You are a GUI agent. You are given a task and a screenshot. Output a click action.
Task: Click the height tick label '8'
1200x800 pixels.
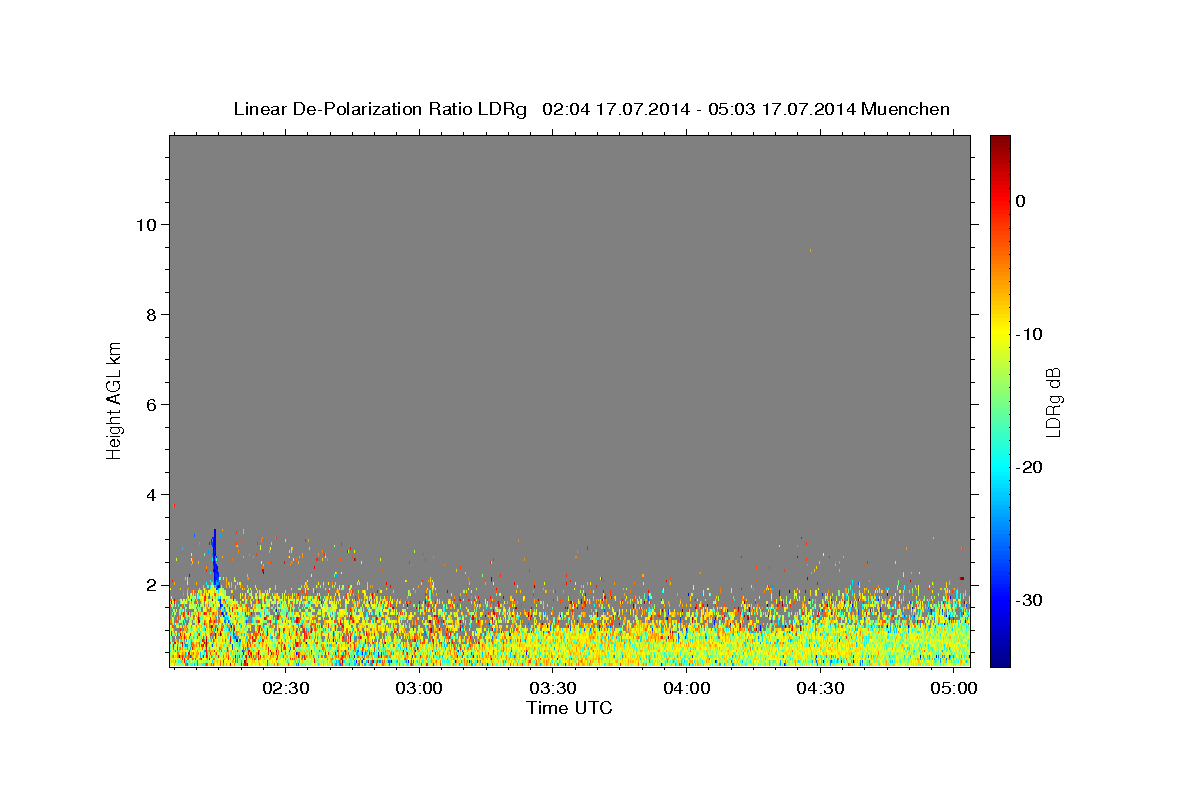click(x=150, y=314)
